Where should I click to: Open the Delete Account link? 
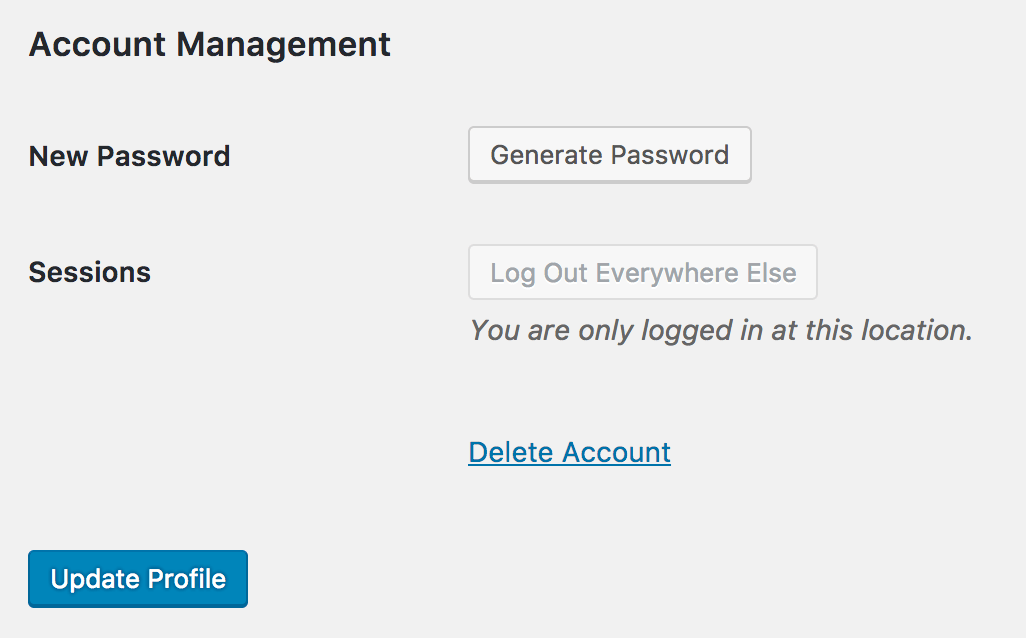[x=569, y=452]
